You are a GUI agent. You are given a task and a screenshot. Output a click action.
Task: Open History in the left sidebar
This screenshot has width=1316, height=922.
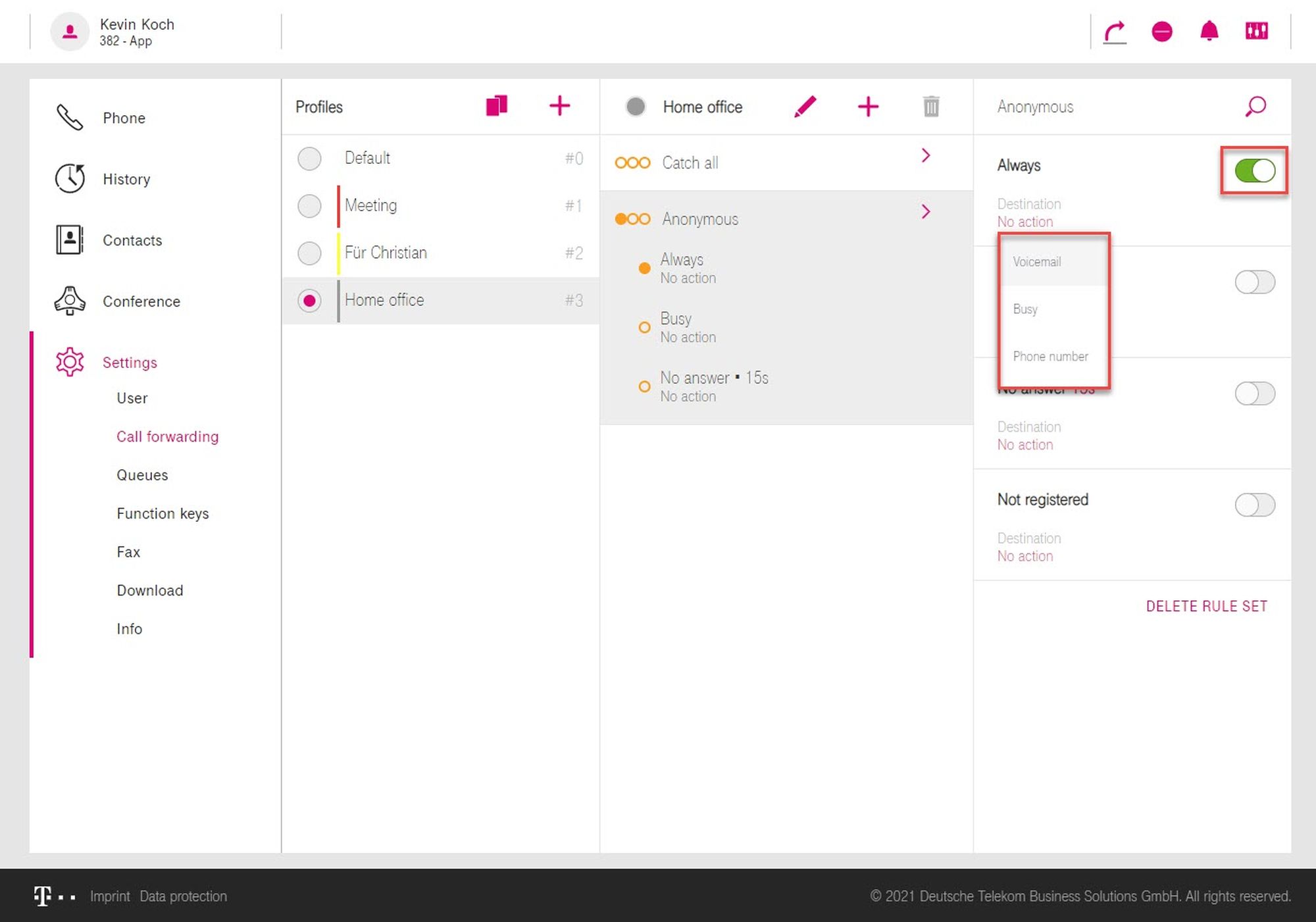126,179
